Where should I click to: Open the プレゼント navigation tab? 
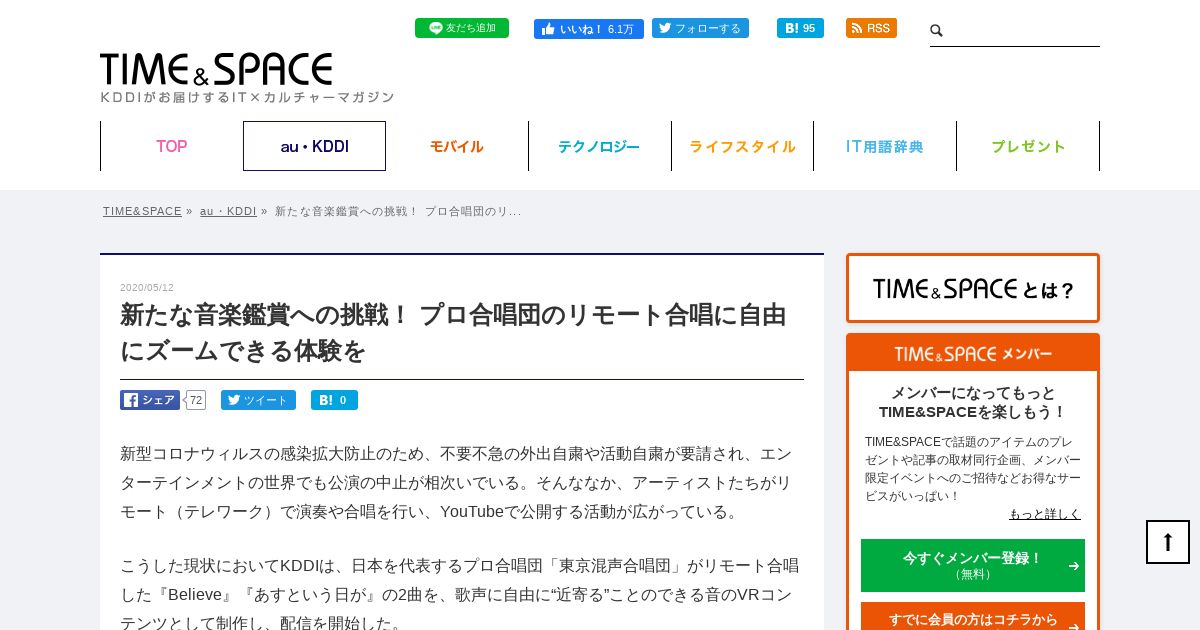[1028, 146]
